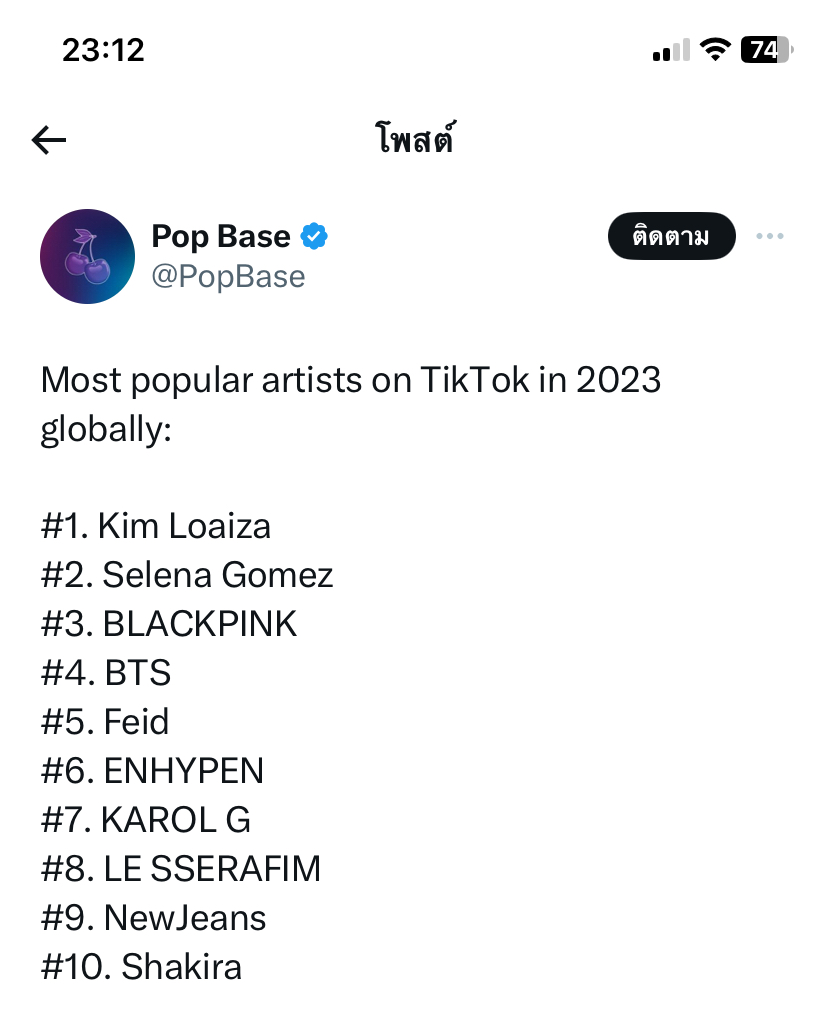Select the #8. LE SSERAFIM line
This screenshot has width=828, height=1026.
[x=181, y=869]
